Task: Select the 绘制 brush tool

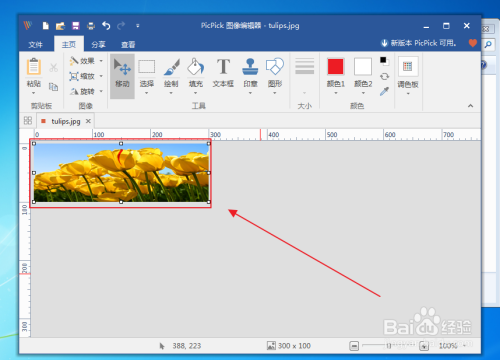Action: point(171,72)
